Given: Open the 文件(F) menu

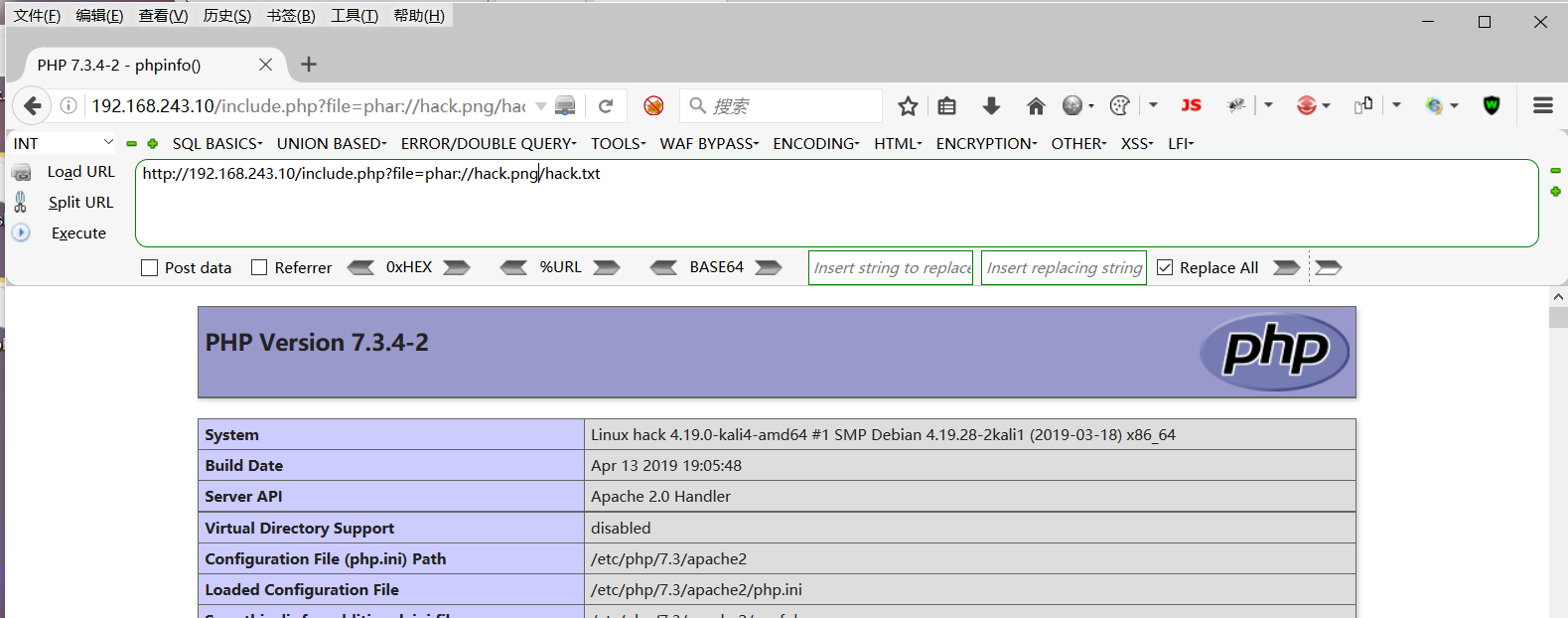Looking at the screenshot, I should [37, 16].
